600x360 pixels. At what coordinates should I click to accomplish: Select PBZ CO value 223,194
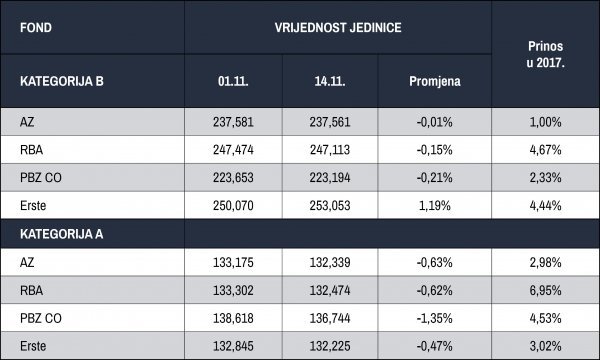(330, 178)
